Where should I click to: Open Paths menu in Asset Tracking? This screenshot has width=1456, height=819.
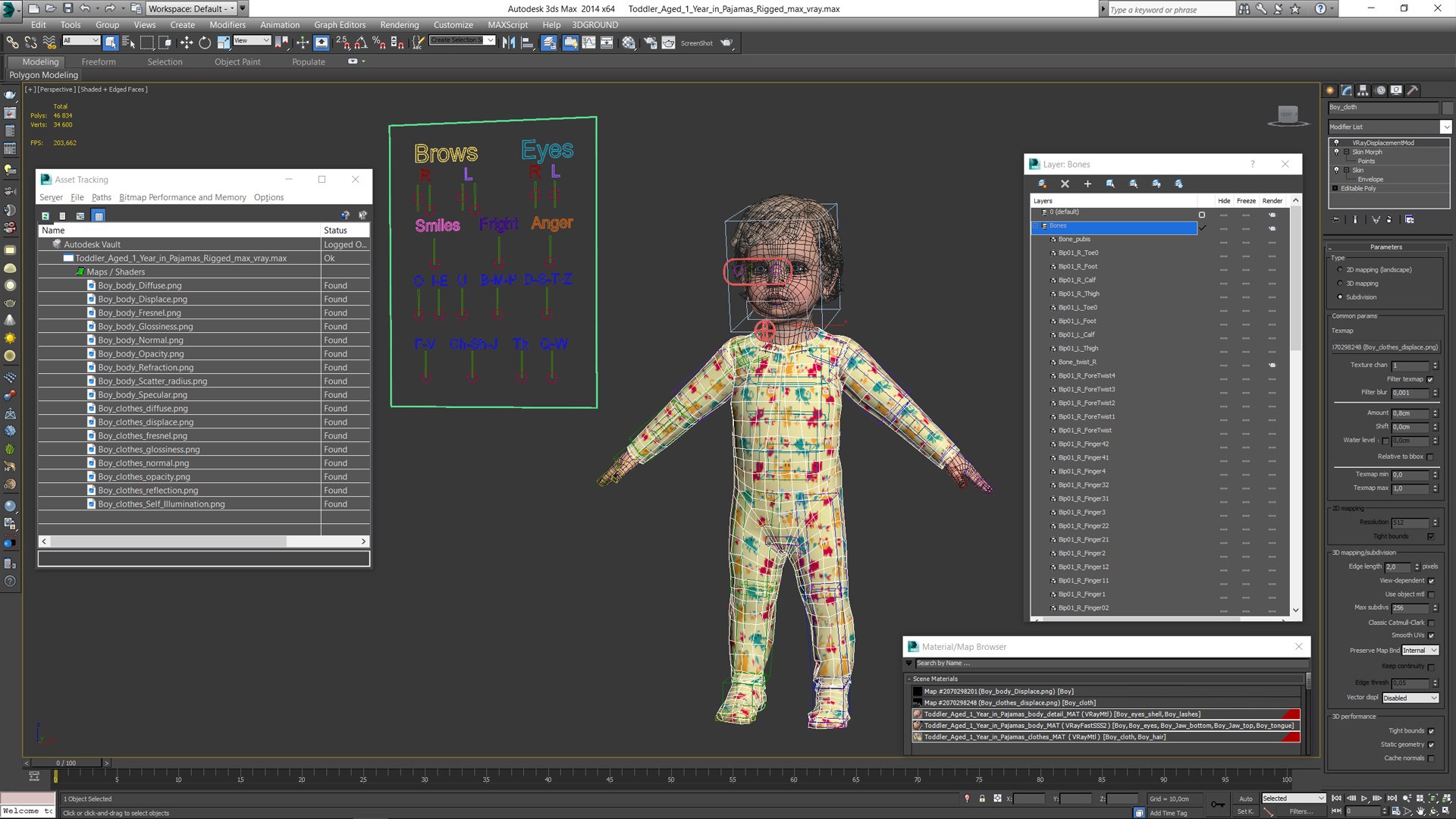pyautogui.click(x=101, y=197)
